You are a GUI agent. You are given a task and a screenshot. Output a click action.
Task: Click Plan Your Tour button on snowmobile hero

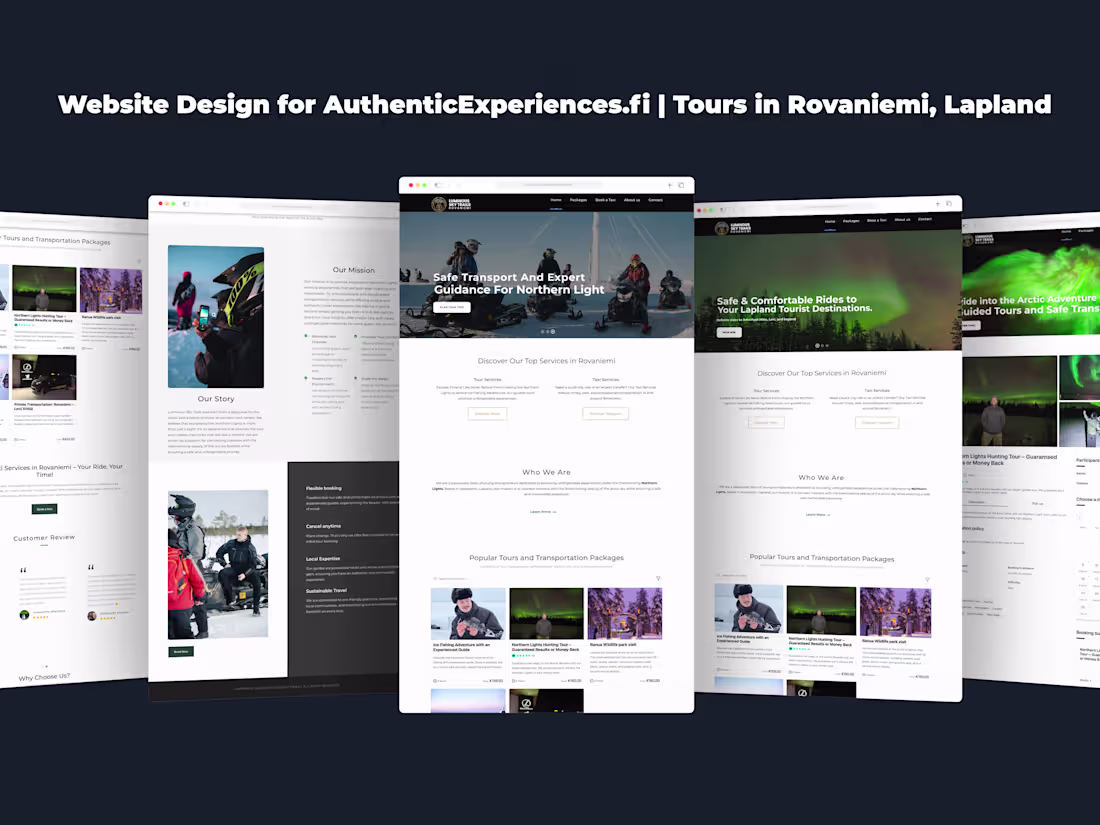tap(452, 307)
